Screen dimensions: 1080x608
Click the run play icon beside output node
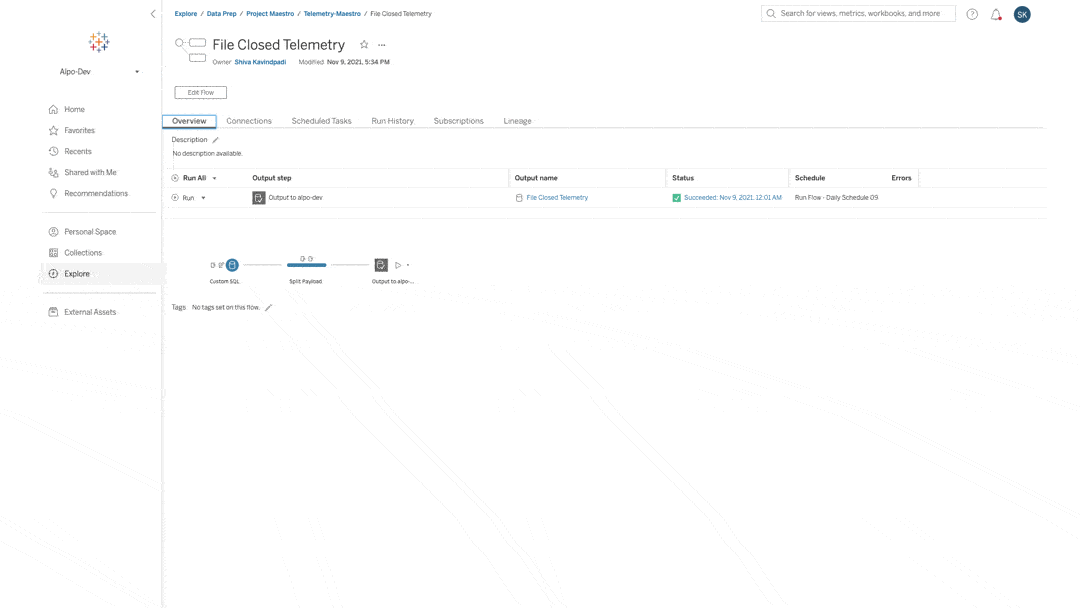pyautogui.click(x=398, y=265)
